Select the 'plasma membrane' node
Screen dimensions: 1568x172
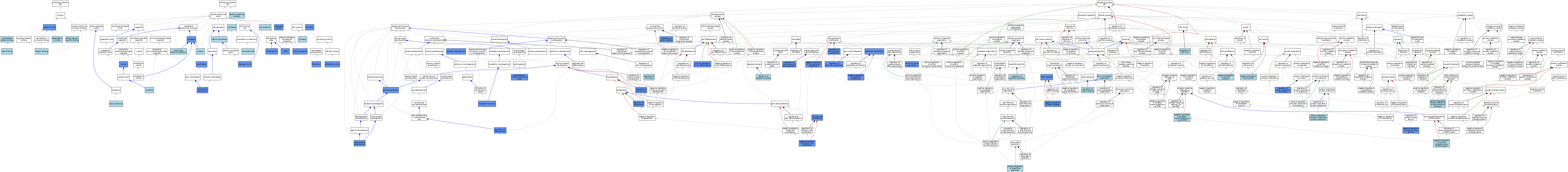[x=219, y=40]
